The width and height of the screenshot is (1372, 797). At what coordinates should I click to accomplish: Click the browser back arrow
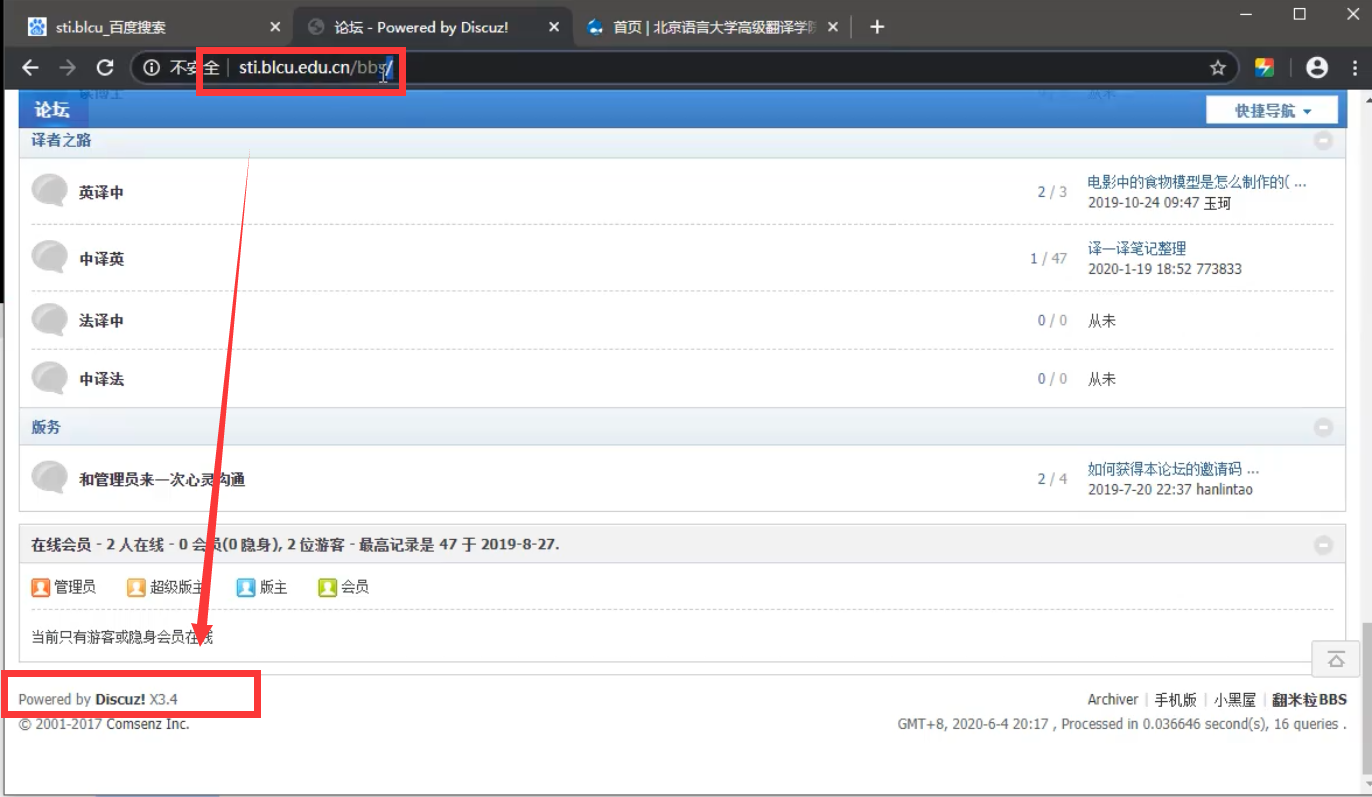pyautogui.click(x=30, y=67)
